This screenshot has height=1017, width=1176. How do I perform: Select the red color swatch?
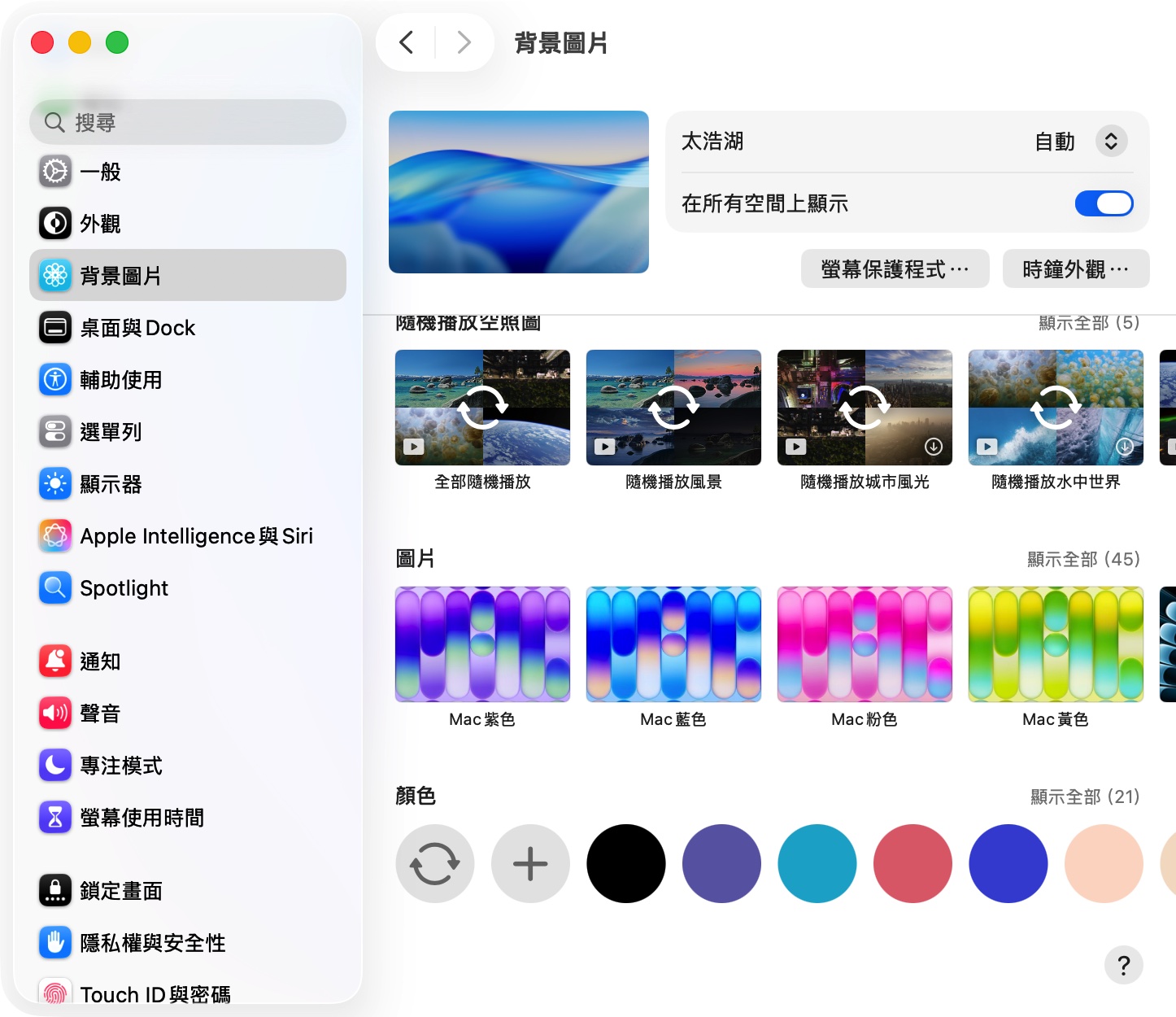912,863
